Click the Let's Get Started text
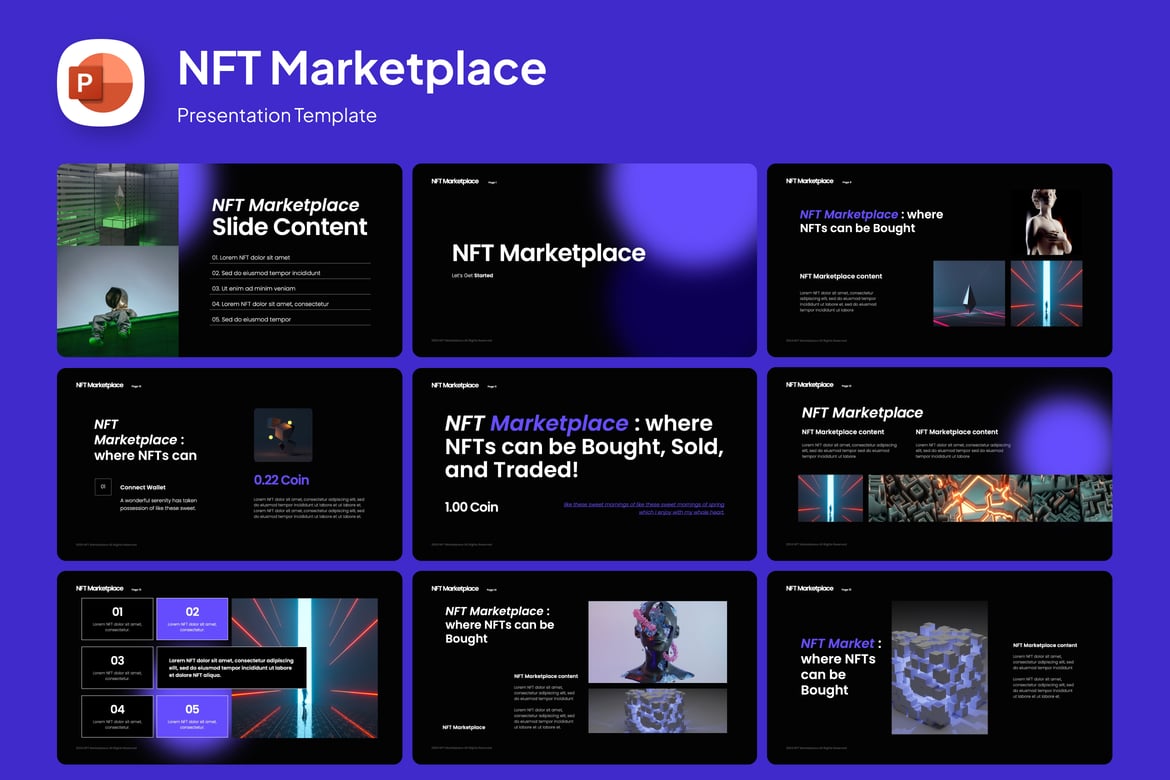The width and height of the screenshot is (1170, 780). [472, 275]
